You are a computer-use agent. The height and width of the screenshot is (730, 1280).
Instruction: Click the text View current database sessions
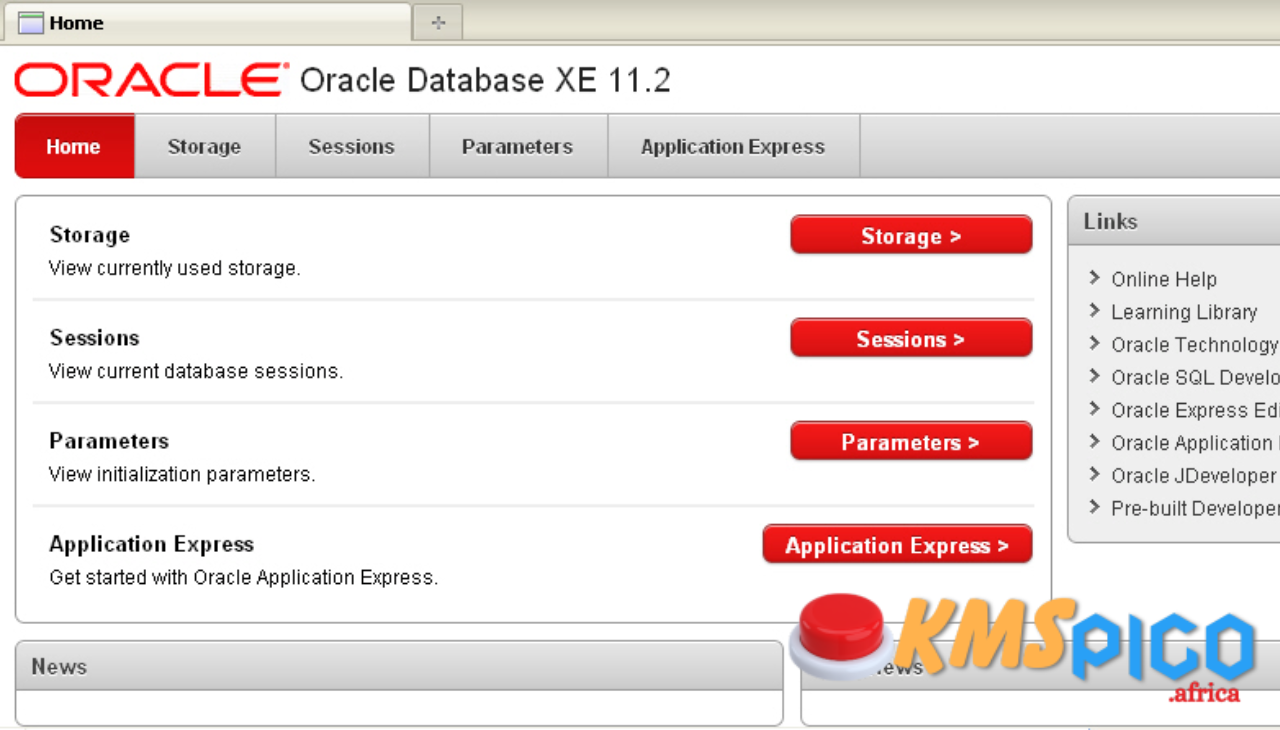(x=196, y=371)
